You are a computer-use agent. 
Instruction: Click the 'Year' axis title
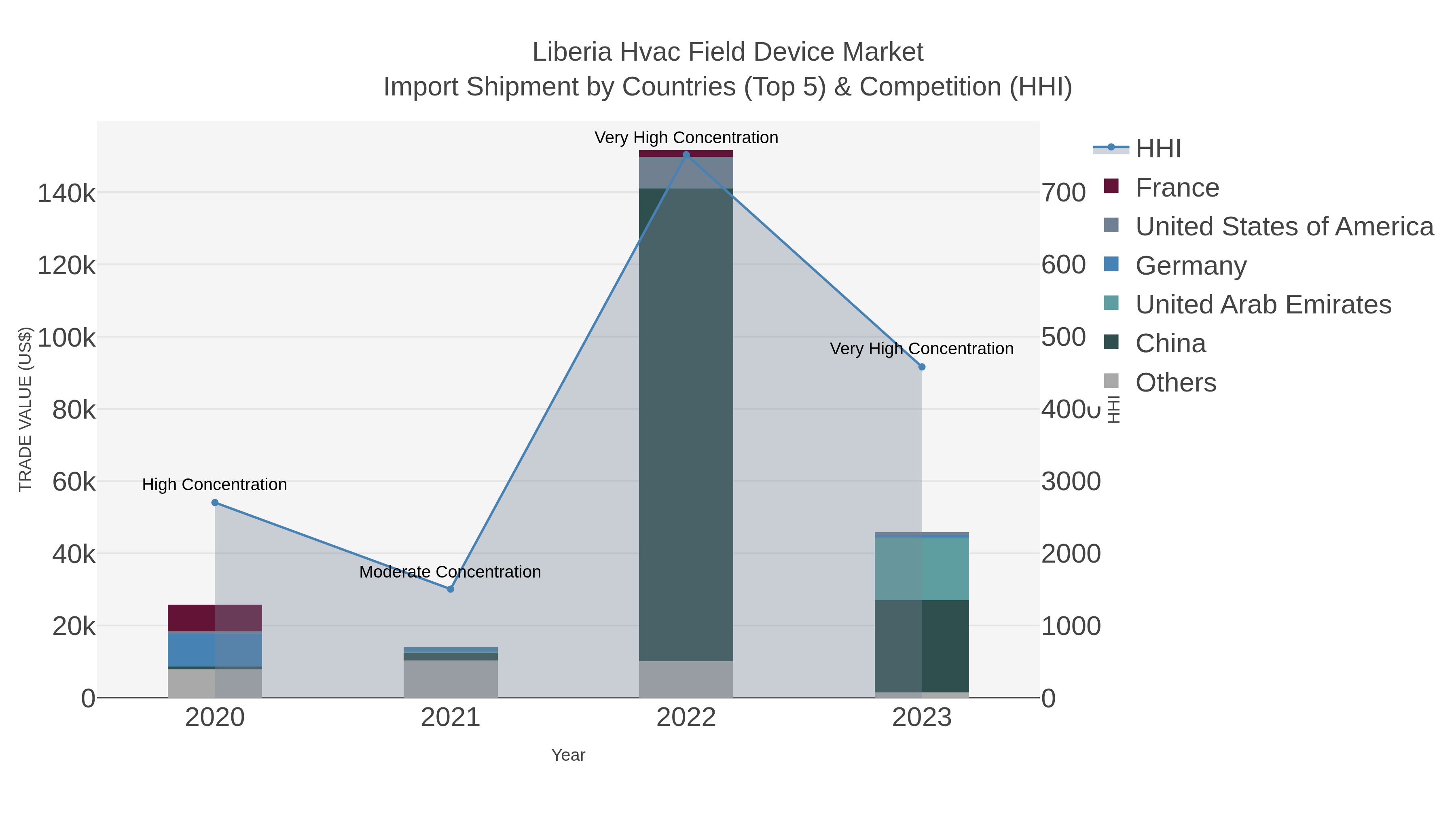click(569, 755)
